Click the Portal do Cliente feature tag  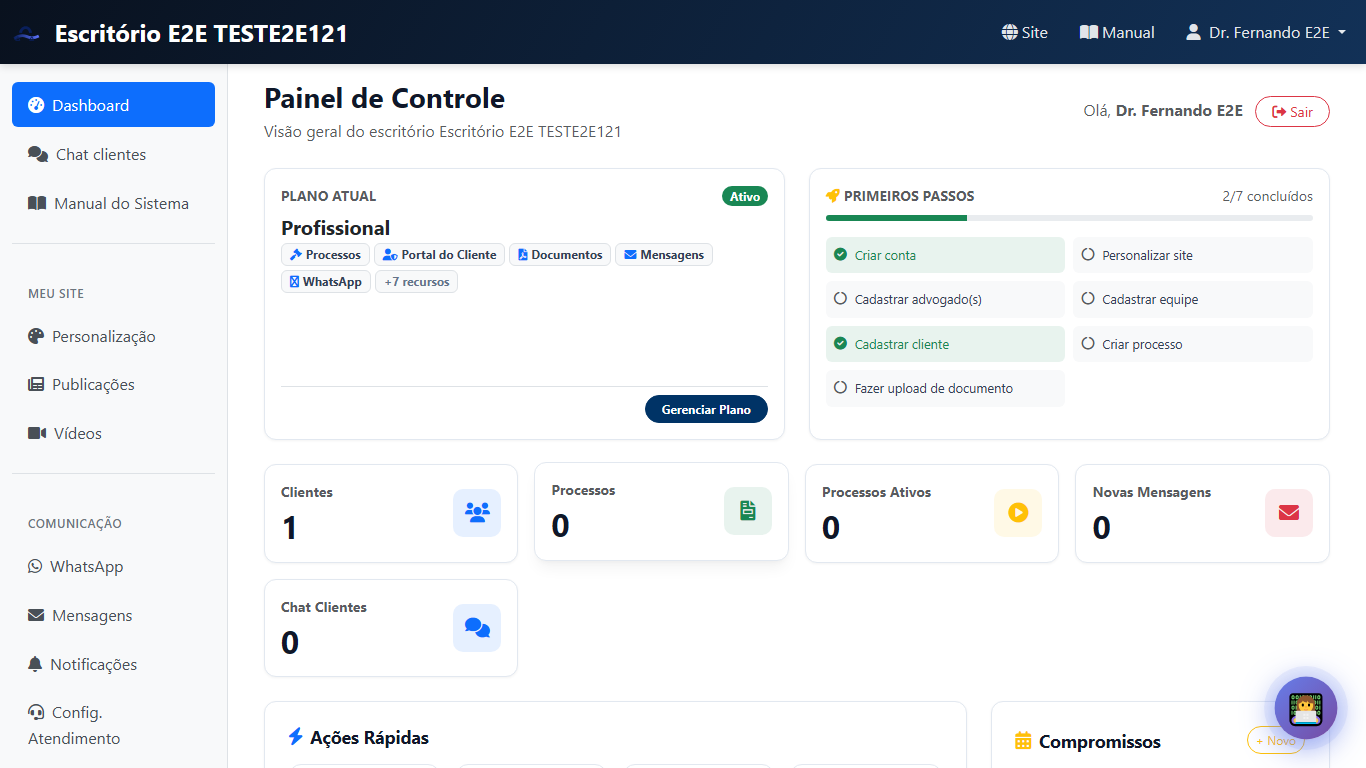click(439, 255)
